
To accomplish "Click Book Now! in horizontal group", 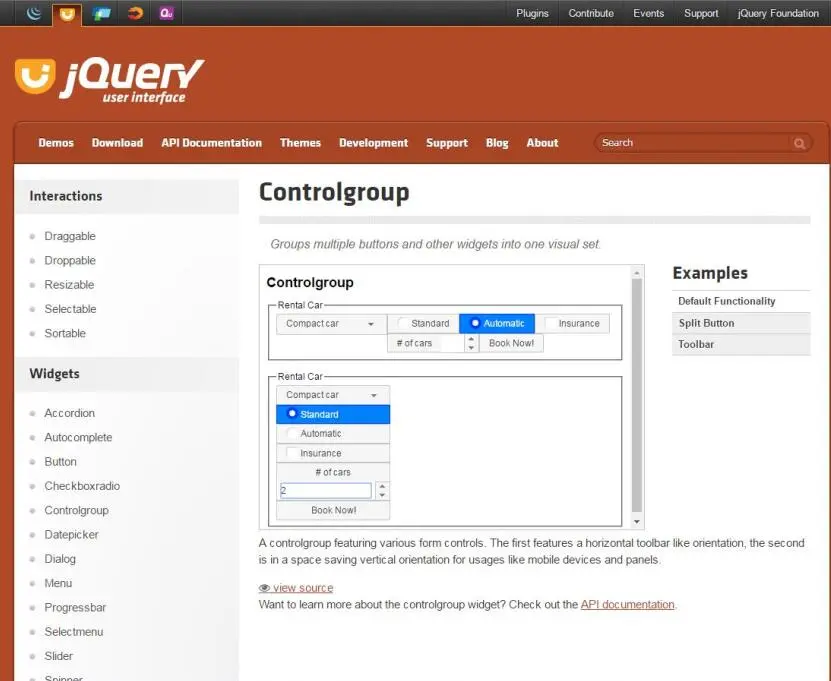I will (511, 343).
